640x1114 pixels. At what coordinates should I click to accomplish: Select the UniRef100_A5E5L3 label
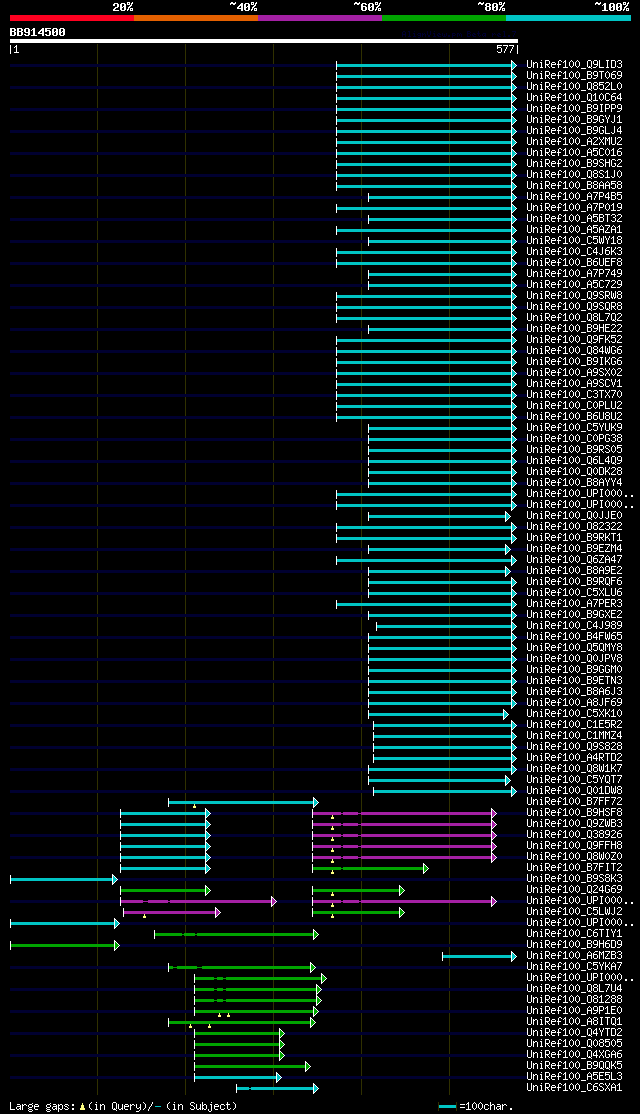[x=575, y=1078]
